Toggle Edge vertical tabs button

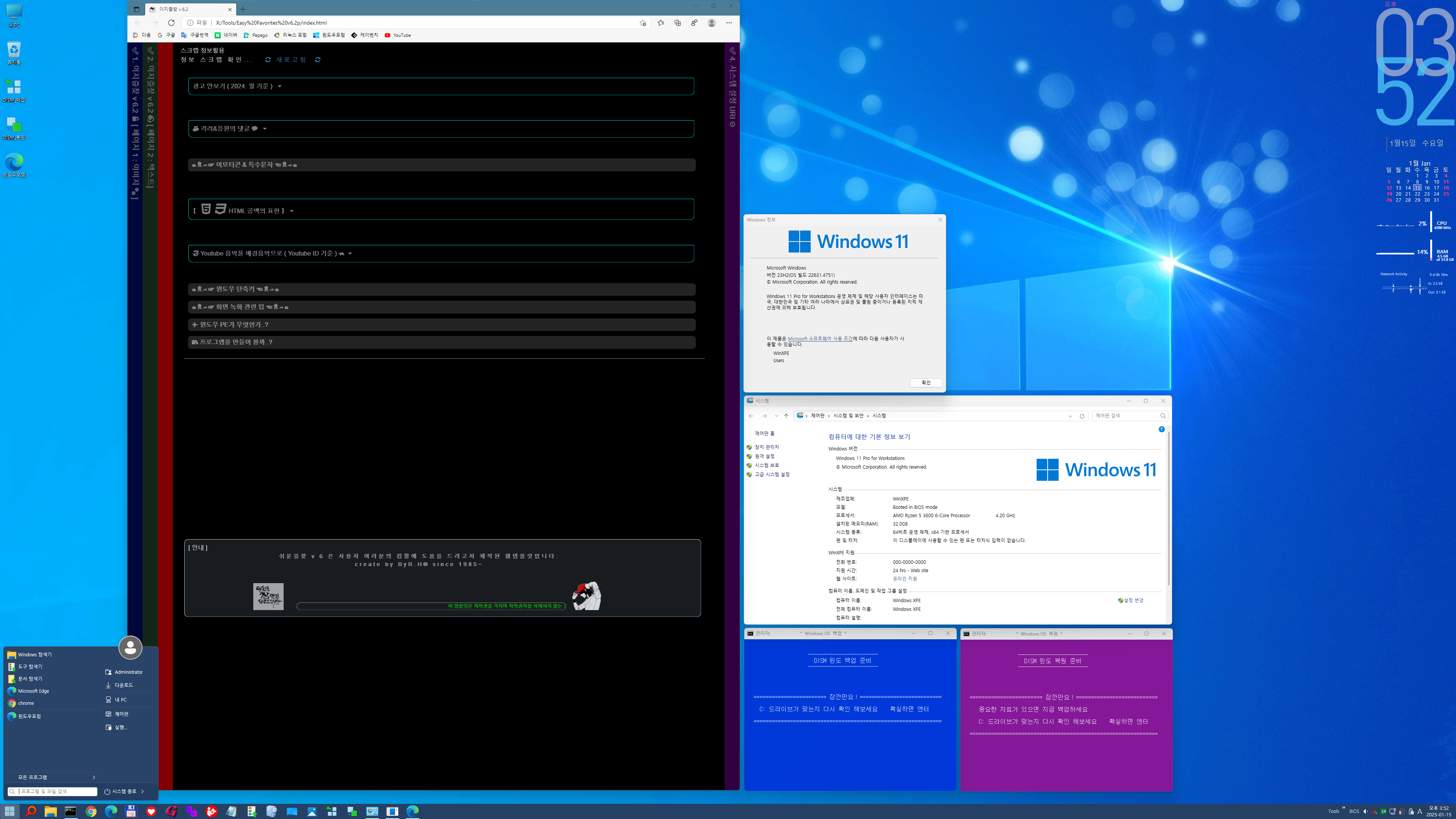tap(136, 9)
